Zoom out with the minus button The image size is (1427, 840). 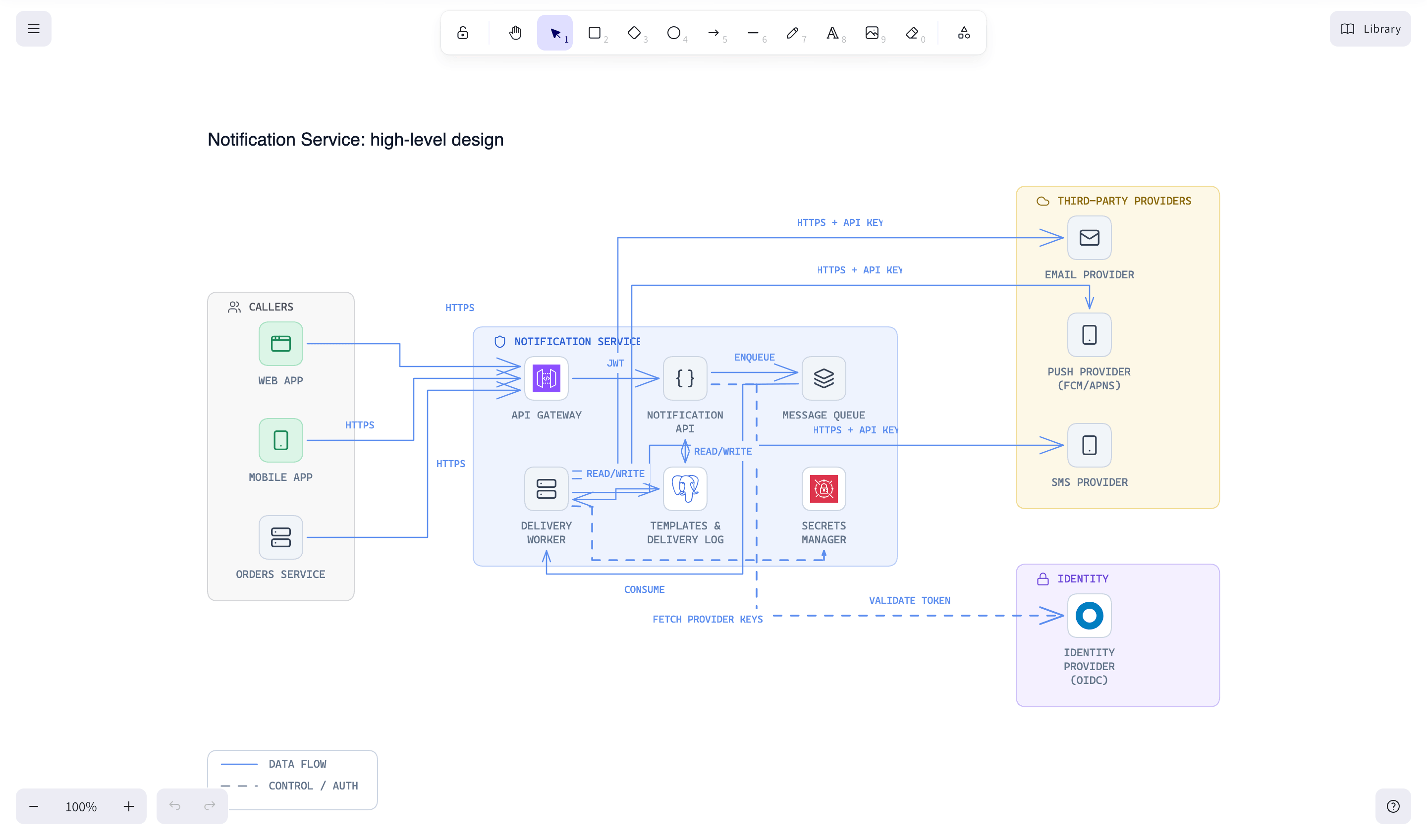coord(33,807)
